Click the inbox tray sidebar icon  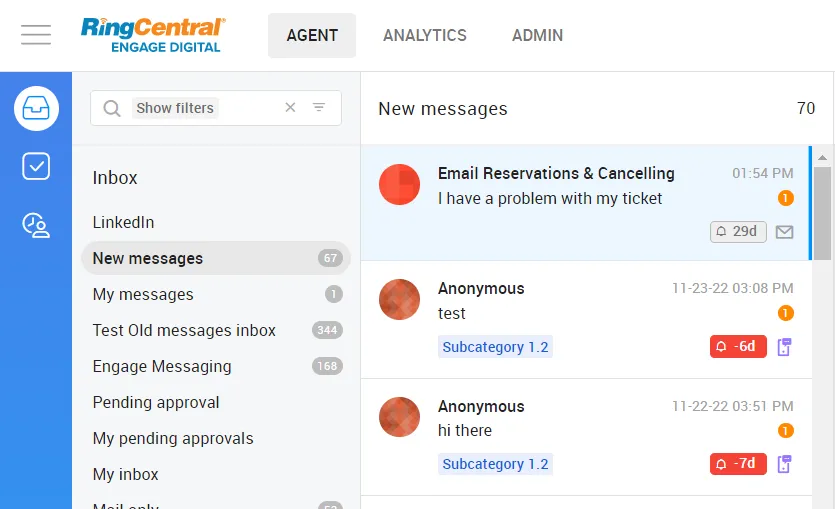pos(36,108)
